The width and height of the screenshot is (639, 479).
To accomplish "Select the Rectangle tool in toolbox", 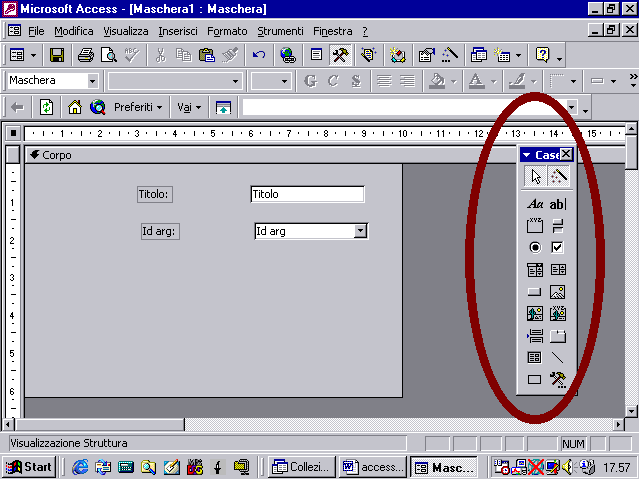I will (x=535, y=380).
